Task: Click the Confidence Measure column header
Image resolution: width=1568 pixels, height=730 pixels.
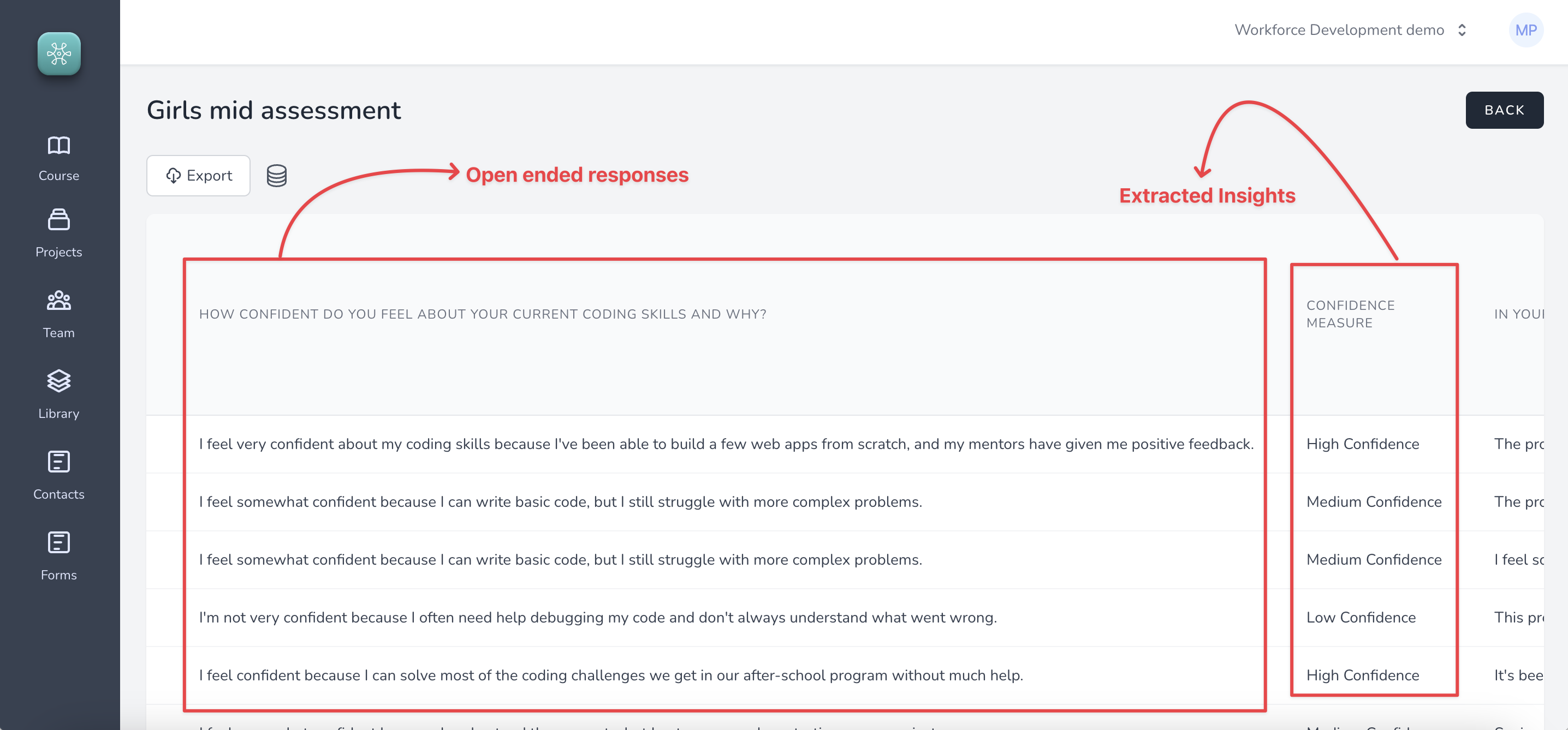Action: point(1350,314)
